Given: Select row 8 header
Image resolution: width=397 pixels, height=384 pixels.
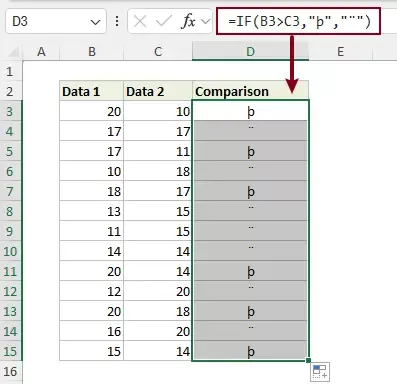Looking at the screenshot, I should coord(11,211).
